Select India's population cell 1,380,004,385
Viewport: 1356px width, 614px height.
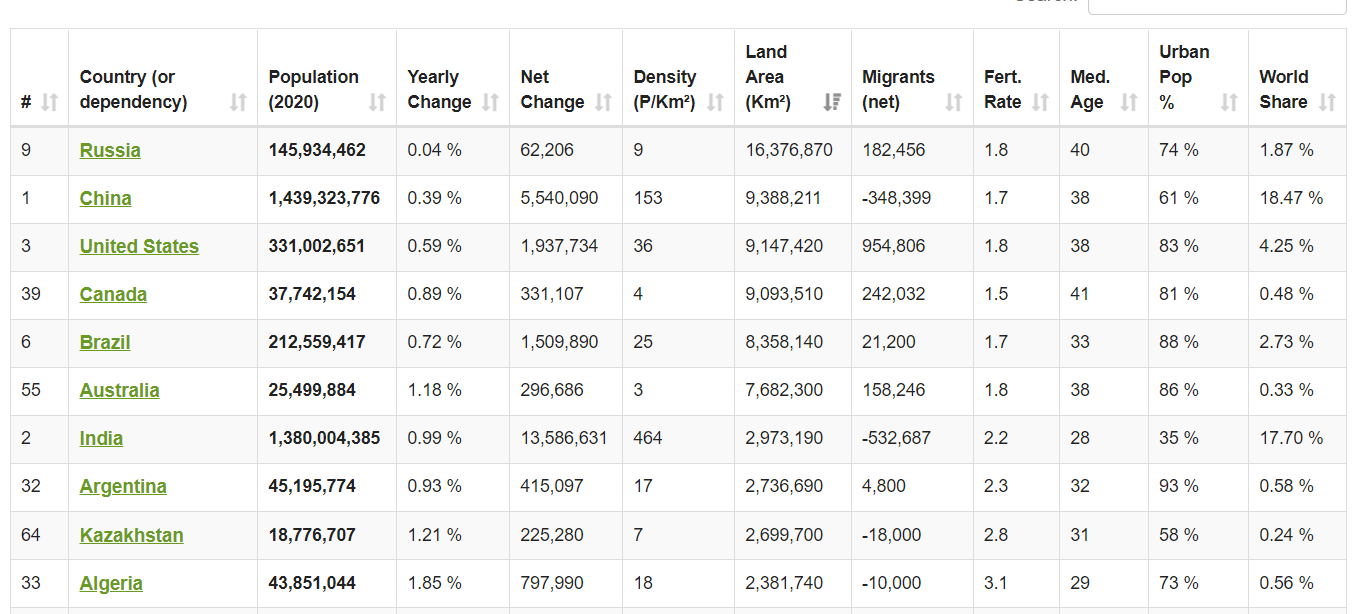pyautogui.click(x=324, y=439)
